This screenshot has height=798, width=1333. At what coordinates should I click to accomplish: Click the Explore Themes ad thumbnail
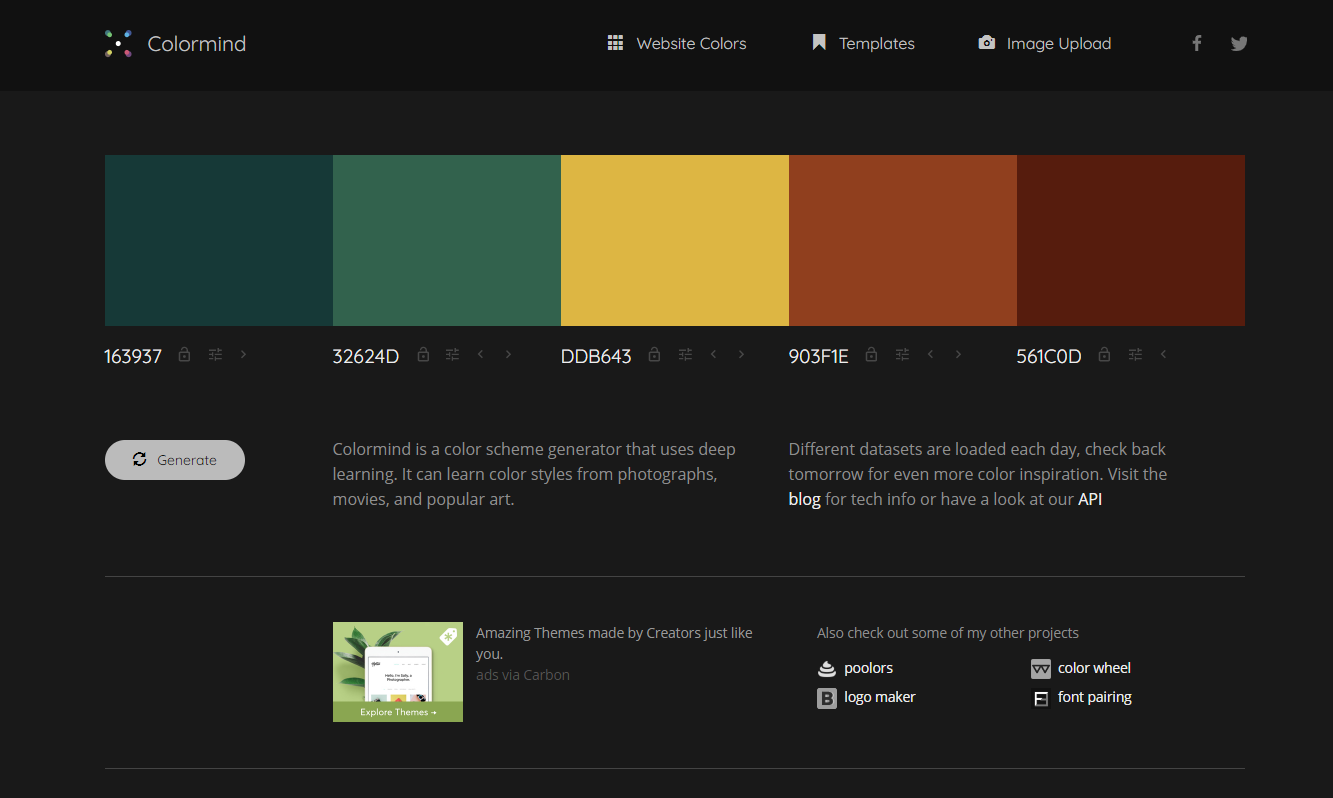click(x=397, y=671)
